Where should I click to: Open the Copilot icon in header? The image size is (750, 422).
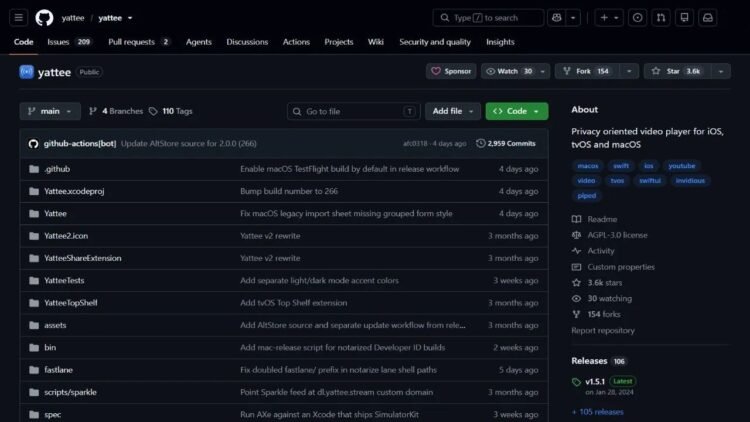coord(557,18)
